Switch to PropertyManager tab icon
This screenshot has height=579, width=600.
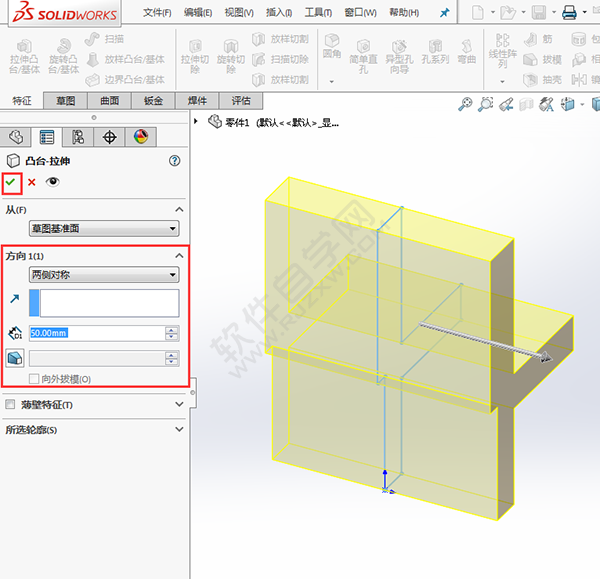tap(47, 137)
